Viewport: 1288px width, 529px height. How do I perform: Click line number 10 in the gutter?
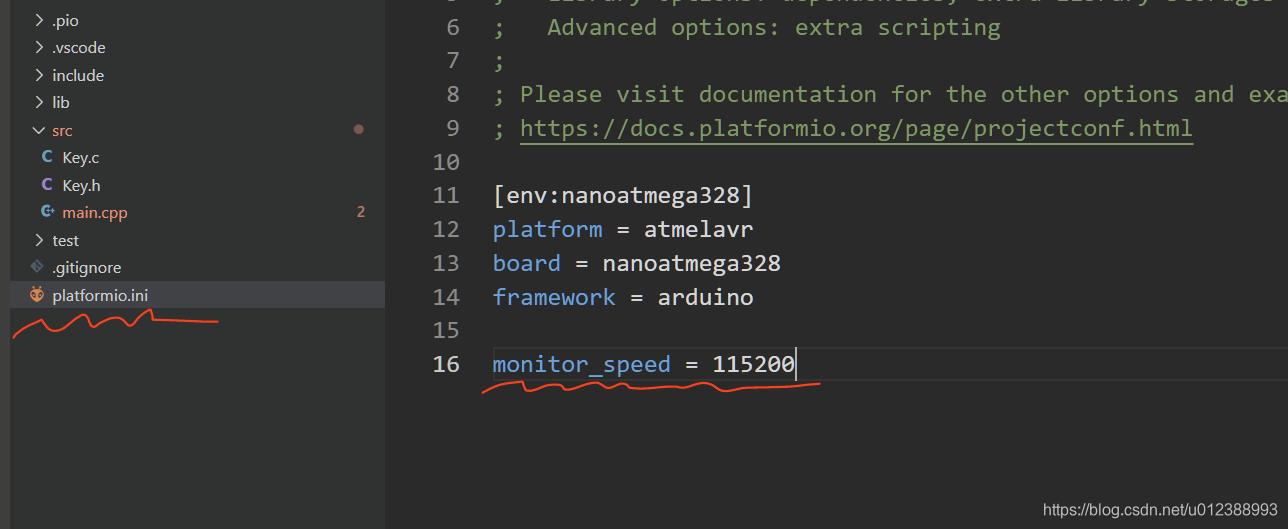446,161
